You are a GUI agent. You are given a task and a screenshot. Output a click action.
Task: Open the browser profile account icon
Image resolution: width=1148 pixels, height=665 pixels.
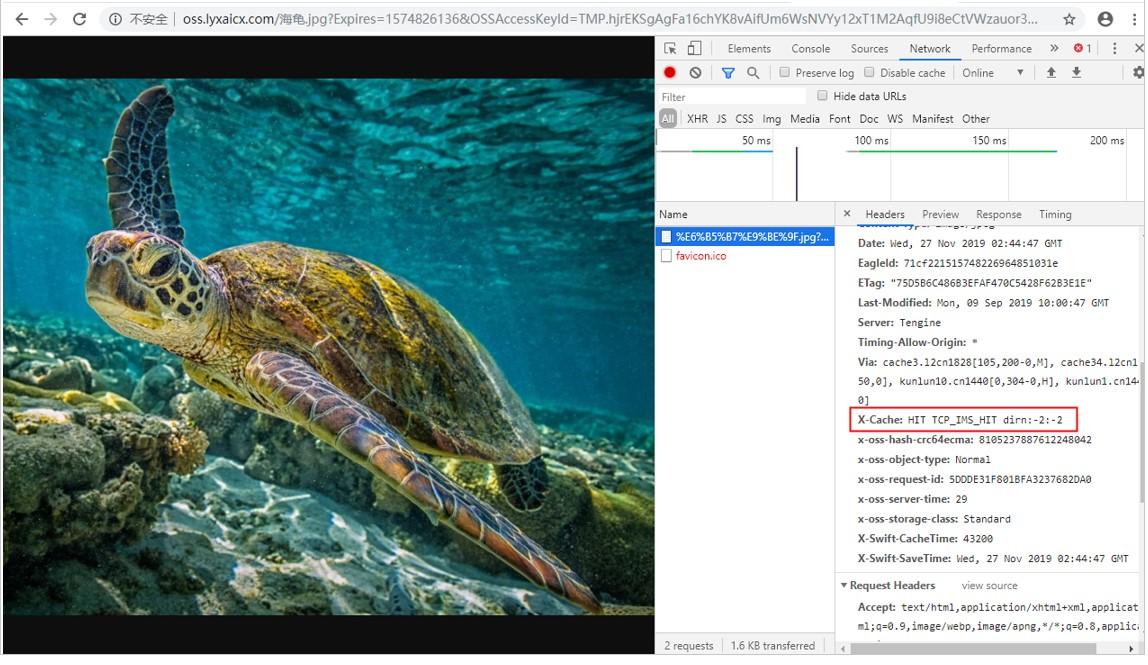(1106, 19)
